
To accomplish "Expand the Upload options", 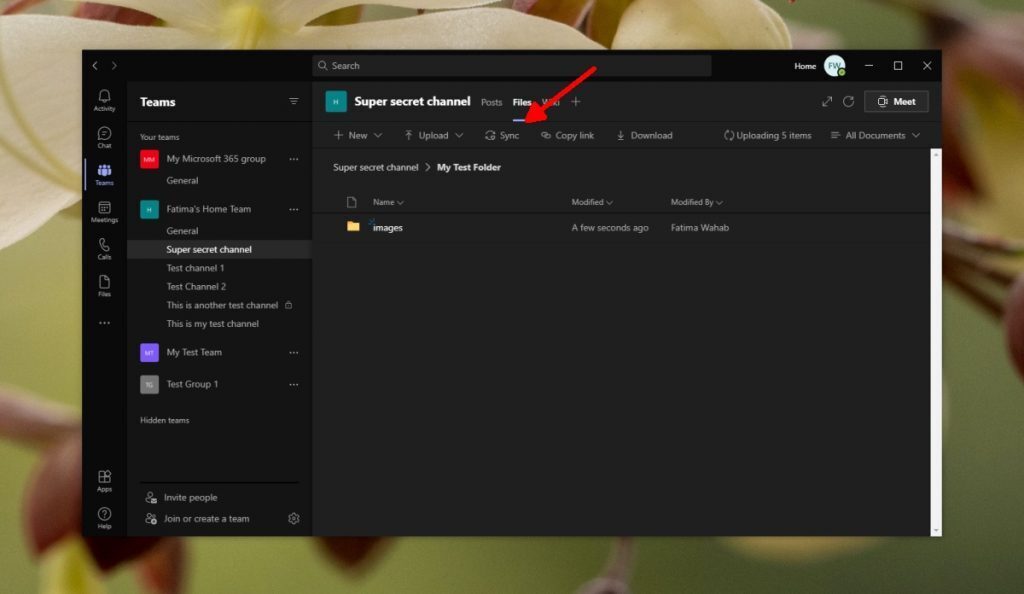I will pos(433,135).
